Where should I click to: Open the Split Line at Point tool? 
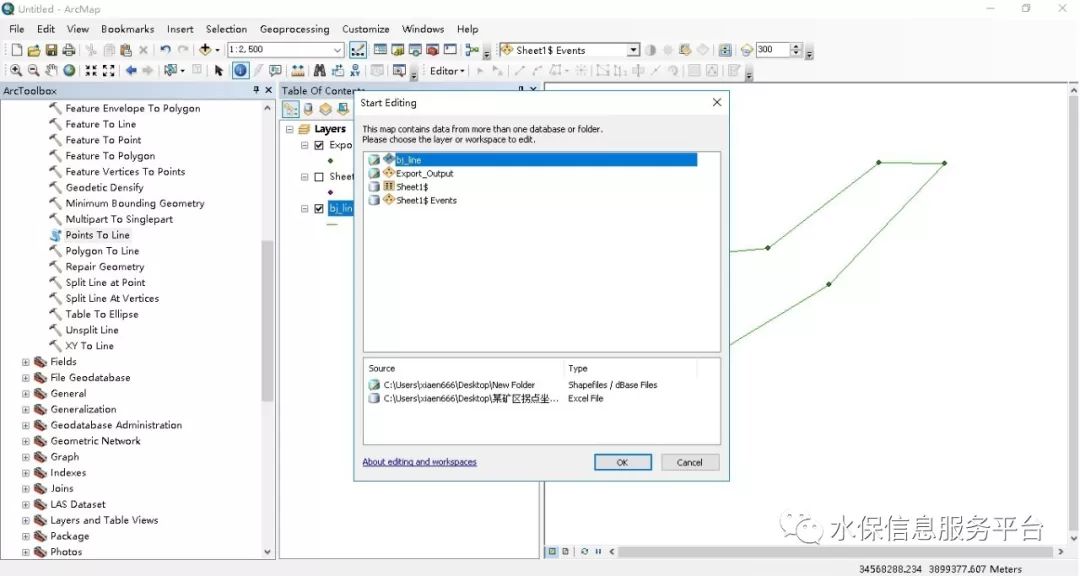tap(105, 282)
